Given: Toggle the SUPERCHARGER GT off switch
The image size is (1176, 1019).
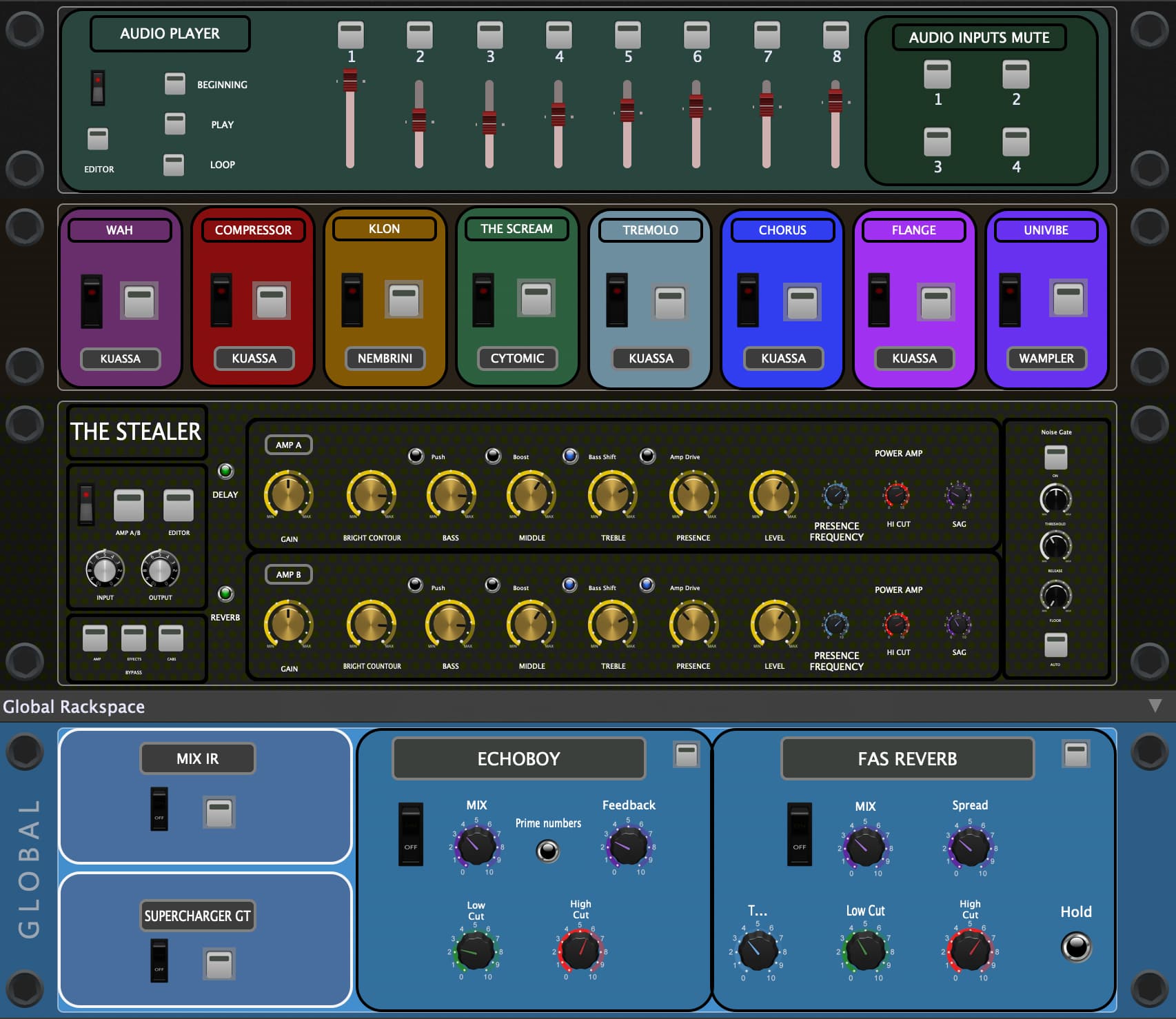Looking at the screenshot, I should coord(159,960).
